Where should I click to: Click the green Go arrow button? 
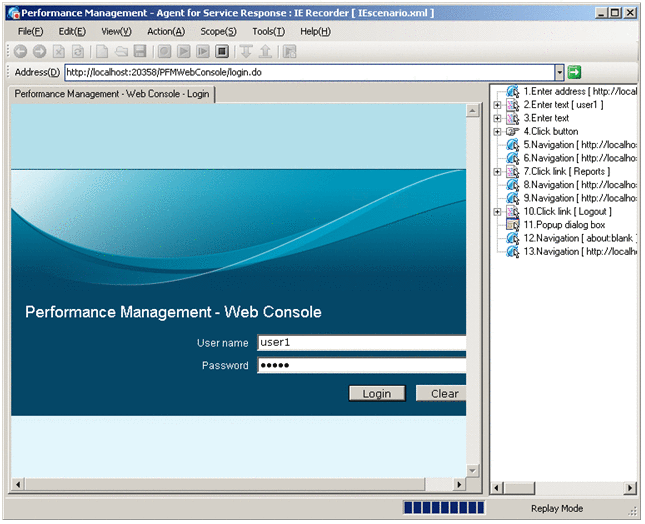coord(575,72)
